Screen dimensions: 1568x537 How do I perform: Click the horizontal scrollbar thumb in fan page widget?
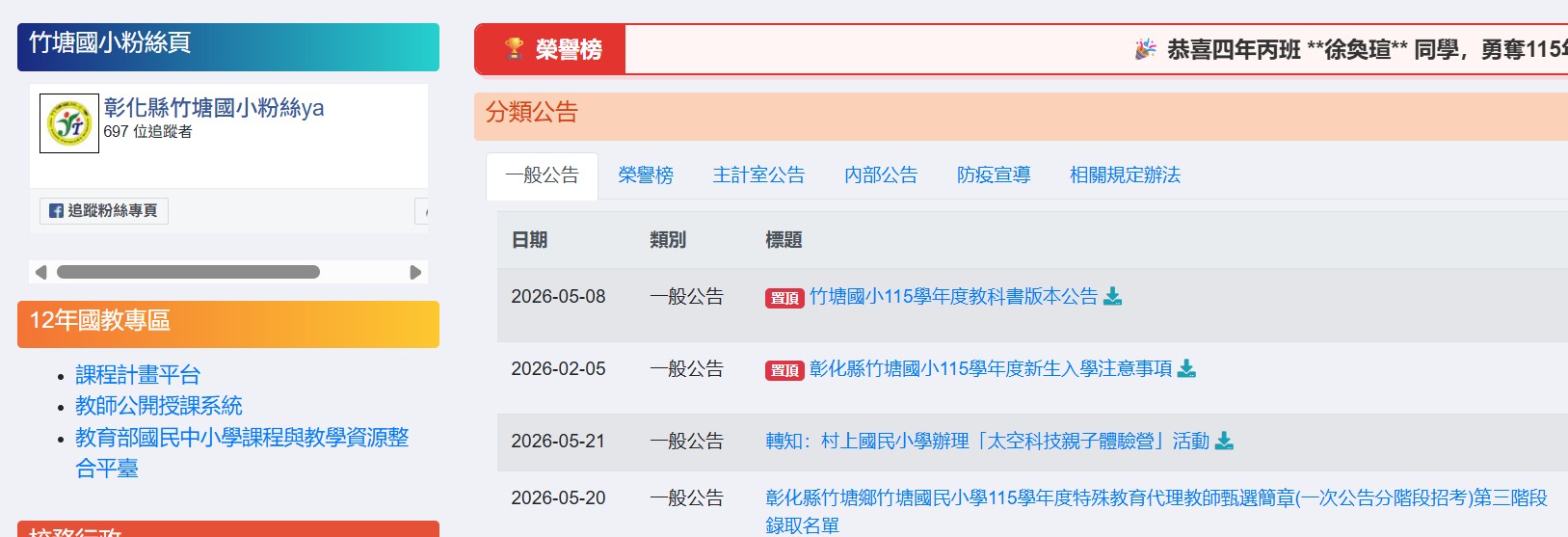188,272
